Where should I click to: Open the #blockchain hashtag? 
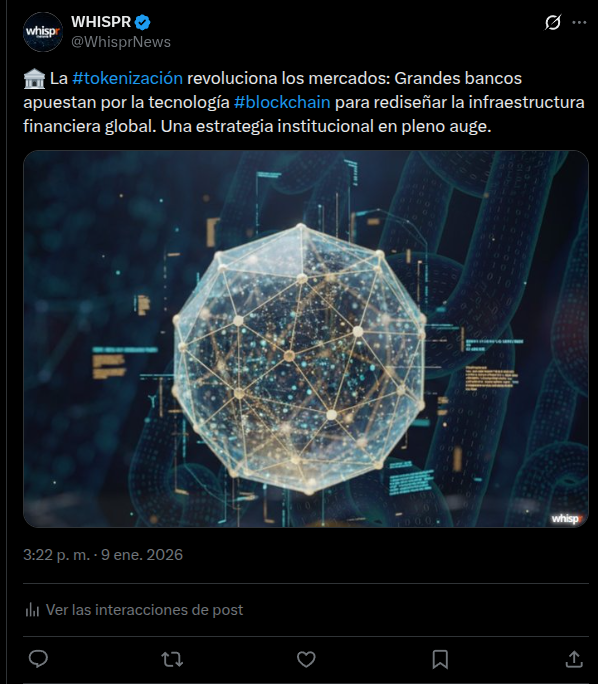coord(282,102)
